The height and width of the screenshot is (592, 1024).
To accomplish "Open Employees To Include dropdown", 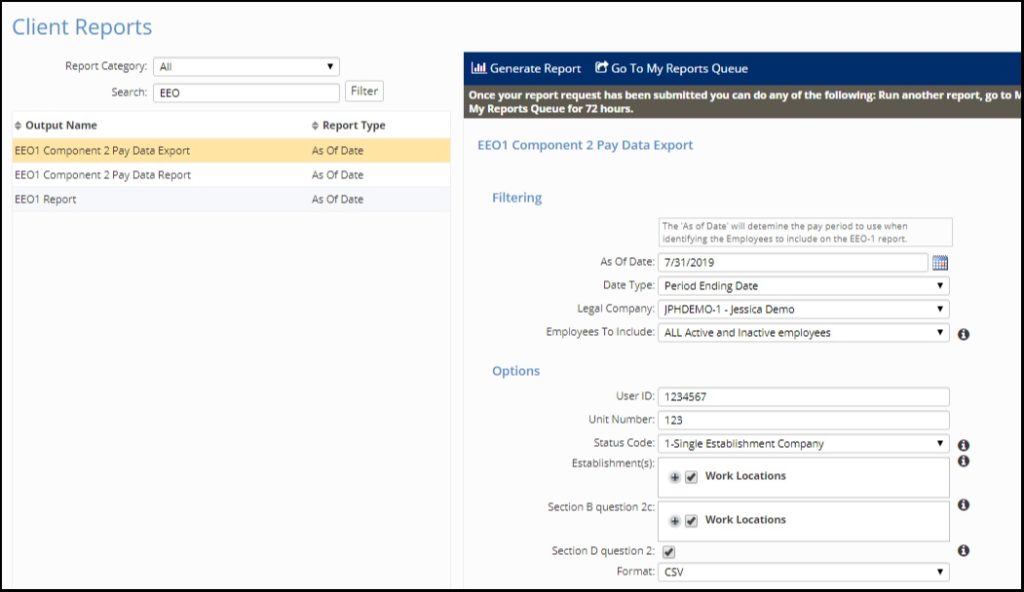I will pyautogui.click(x=803, y=333).
